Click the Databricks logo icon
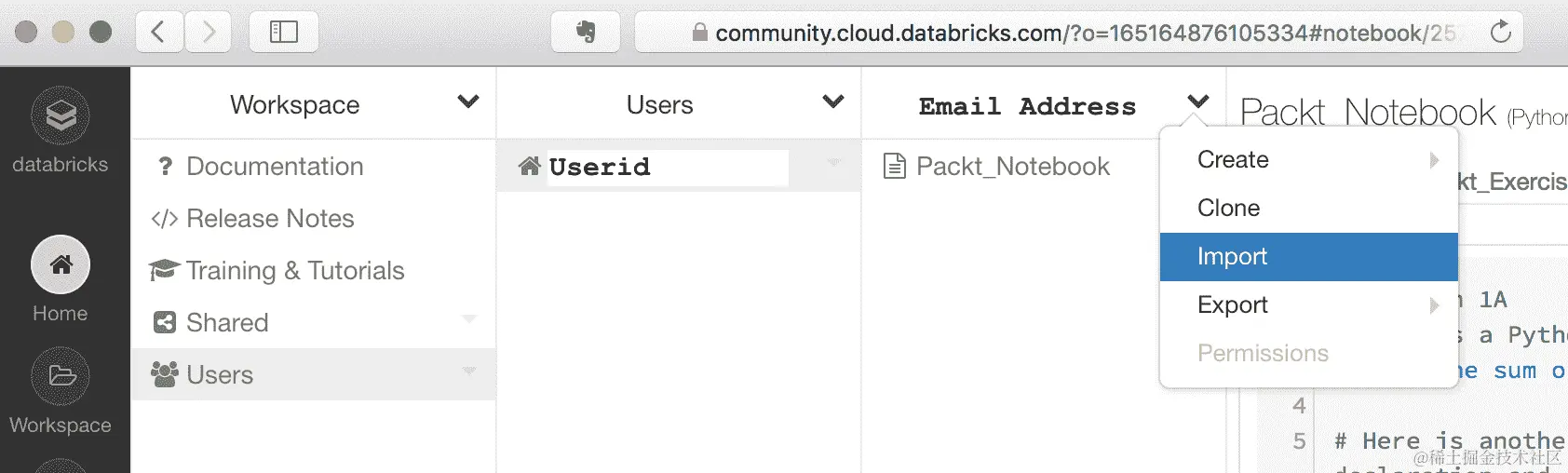Viewport: 1568px width, 473px height. (x=61, y=116)
